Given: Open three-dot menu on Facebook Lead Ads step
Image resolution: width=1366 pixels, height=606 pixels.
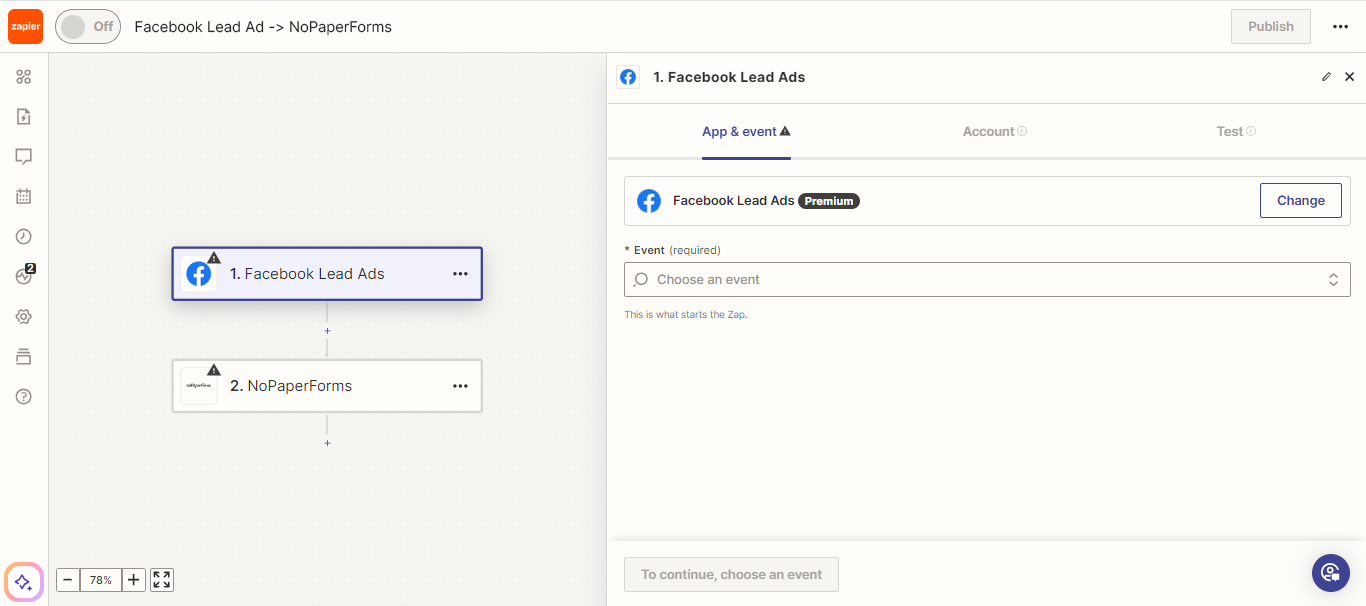Looking at the screenshot, I should [x=460, y=274].
